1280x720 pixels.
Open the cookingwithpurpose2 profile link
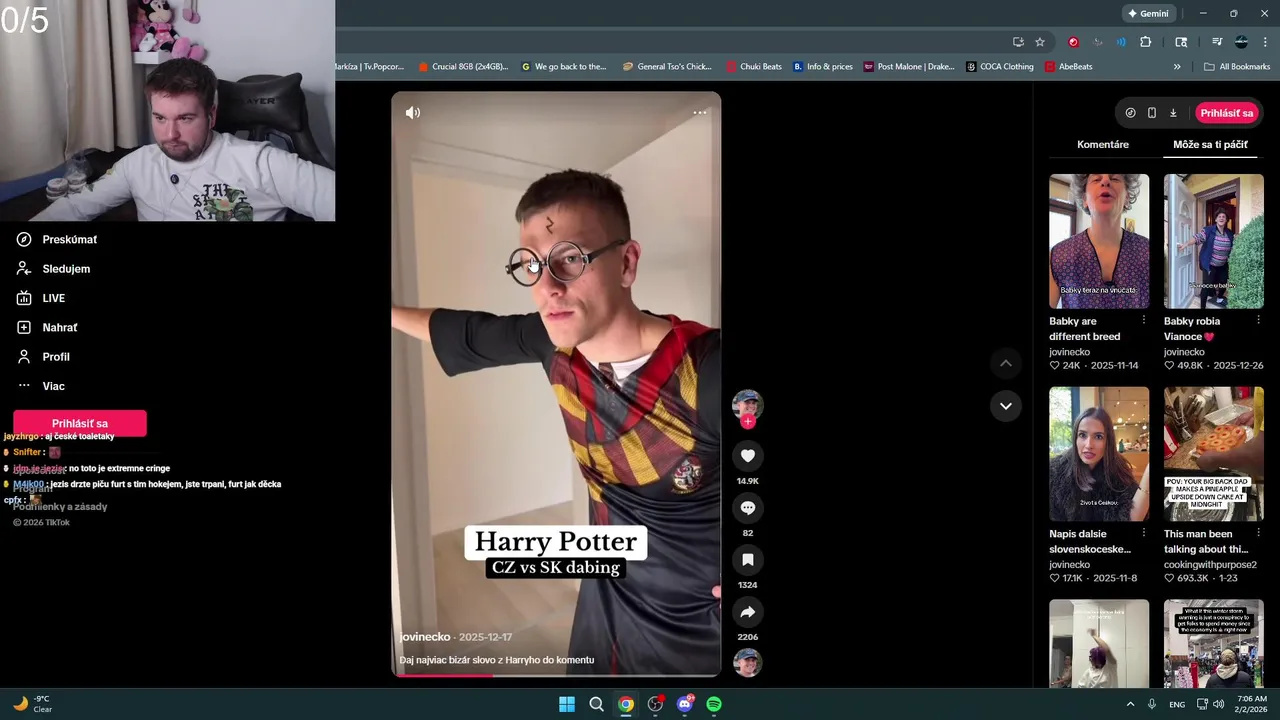pos(1210,565)
